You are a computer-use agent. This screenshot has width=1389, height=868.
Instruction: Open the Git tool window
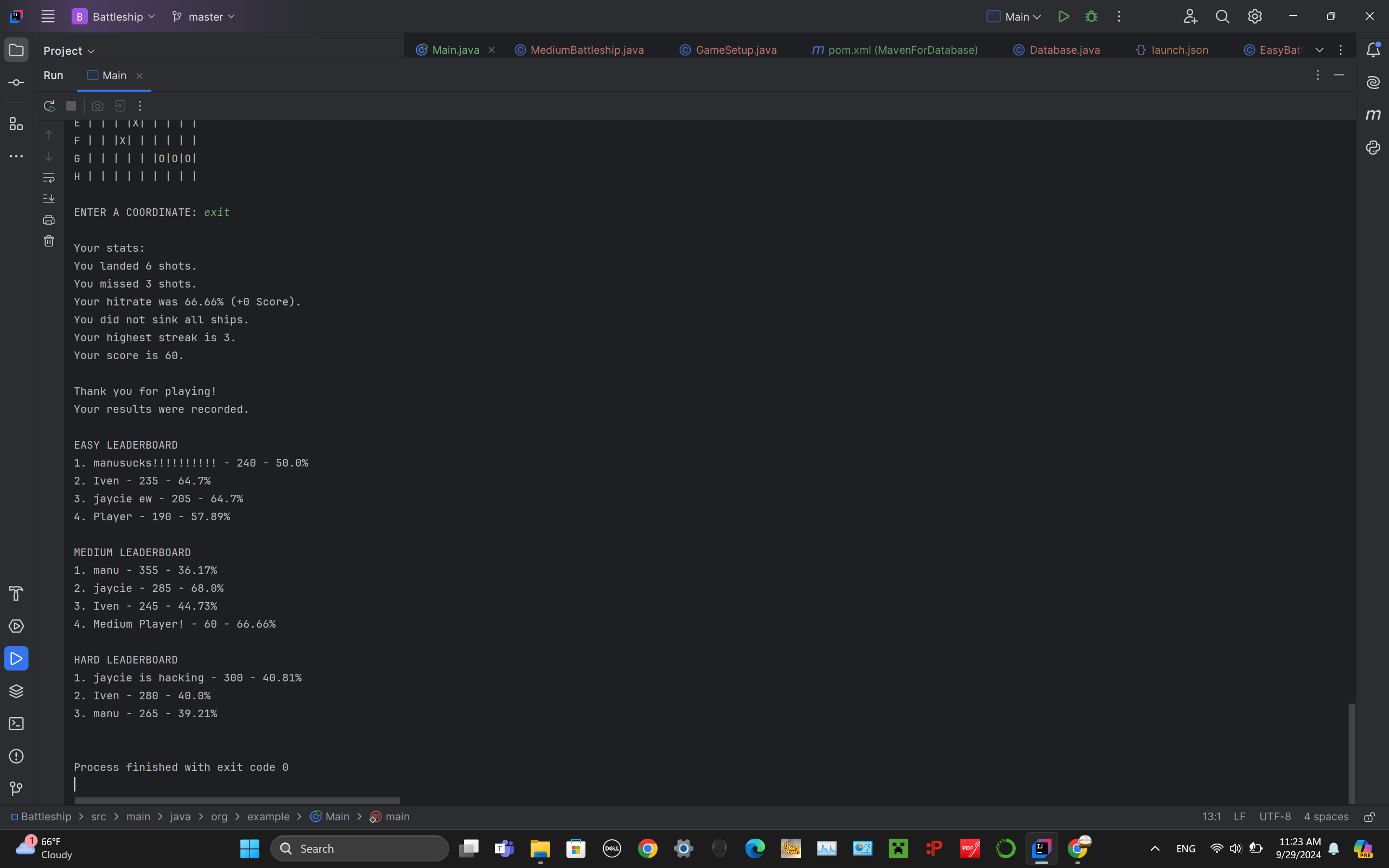coord(16,789)
